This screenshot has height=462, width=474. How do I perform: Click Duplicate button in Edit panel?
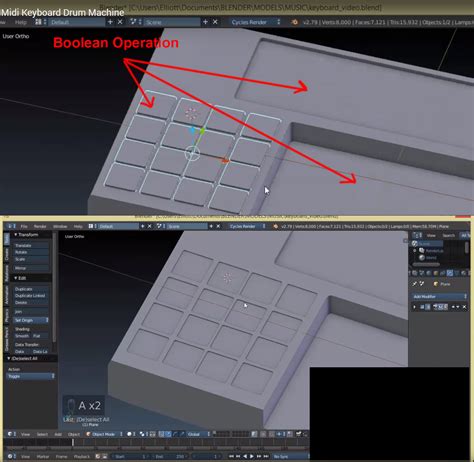tap(31, 289)
